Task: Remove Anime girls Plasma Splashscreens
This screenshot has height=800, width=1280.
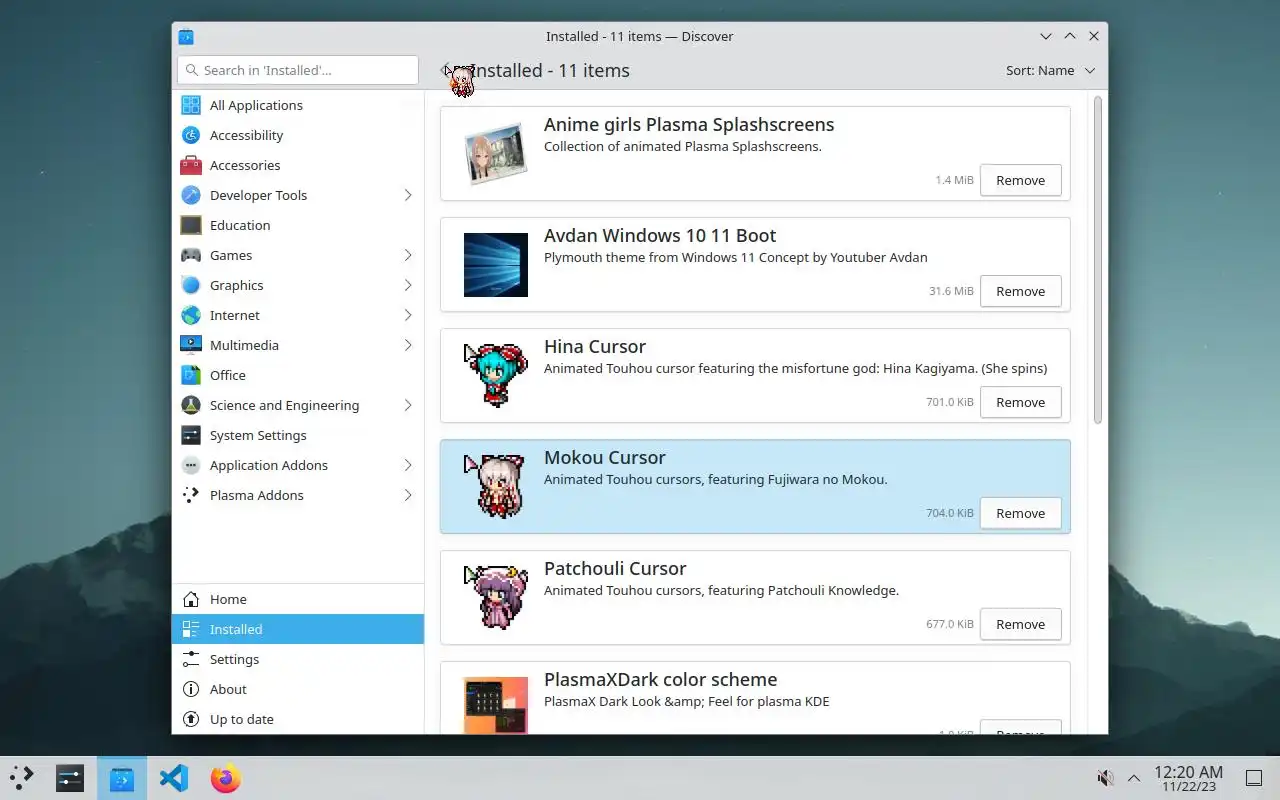Action: (1020, 180)
